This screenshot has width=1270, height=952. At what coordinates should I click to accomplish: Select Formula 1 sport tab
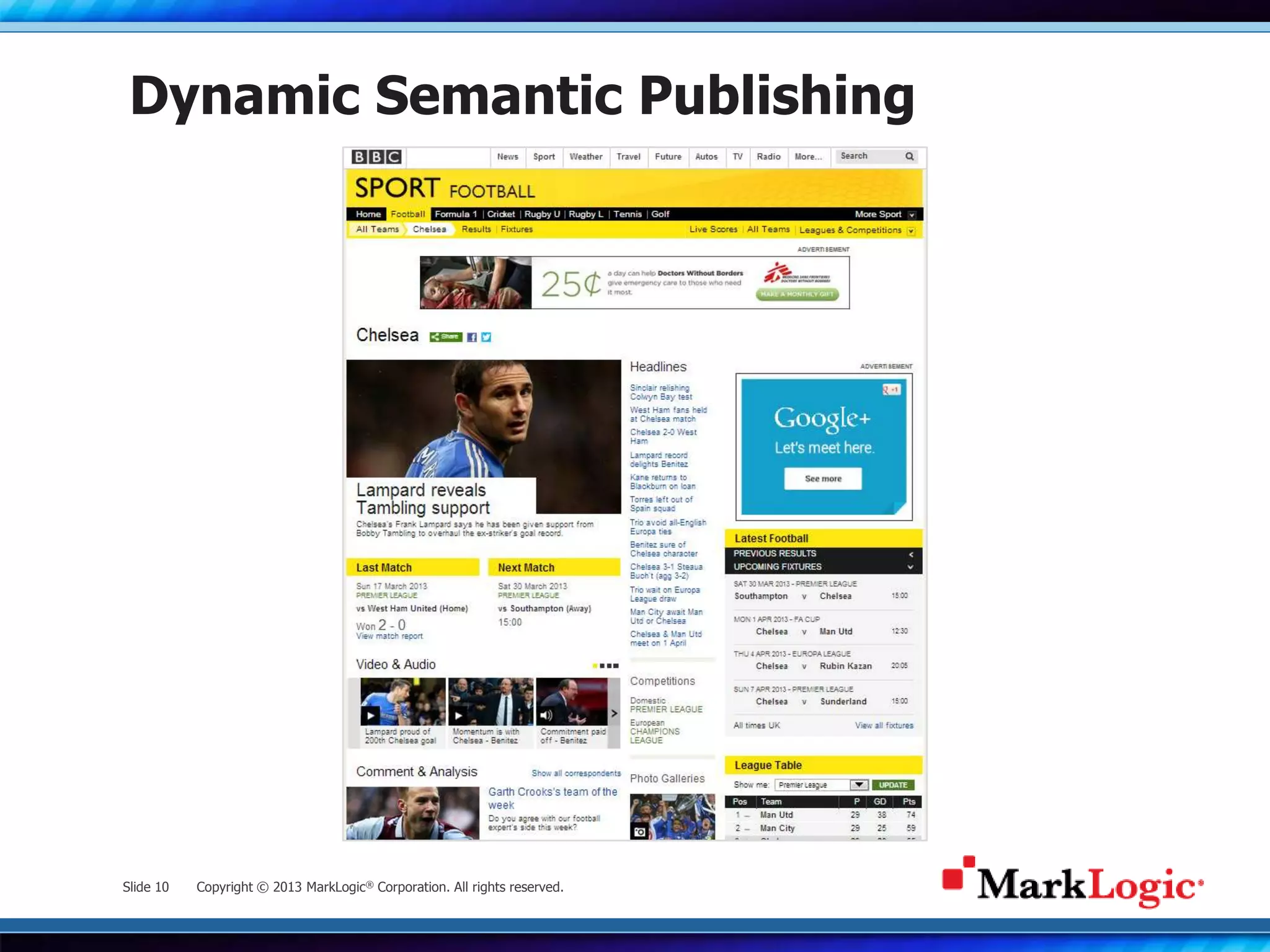click(x=456, y=214)
